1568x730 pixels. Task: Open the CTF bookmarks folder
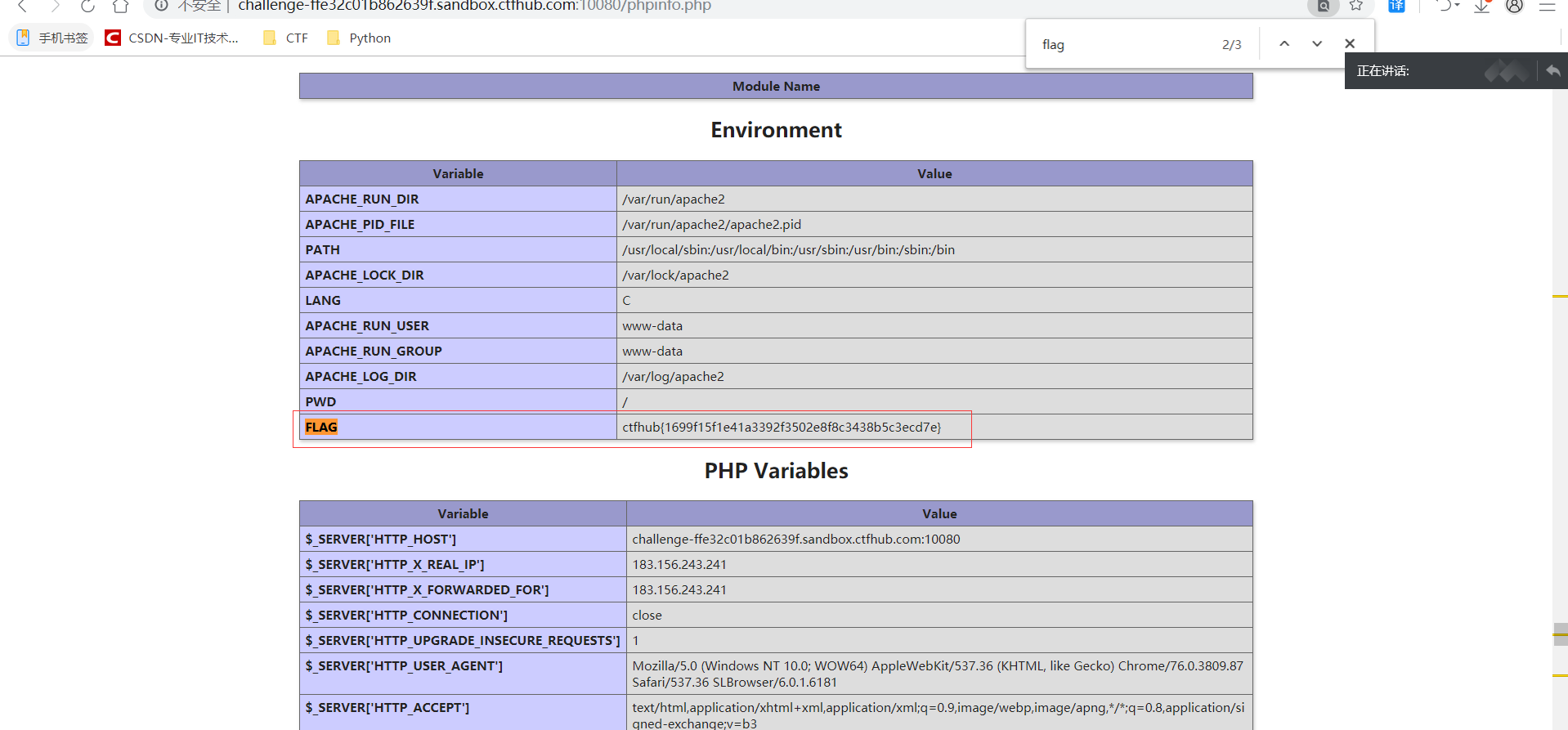(x=286, y=38)
